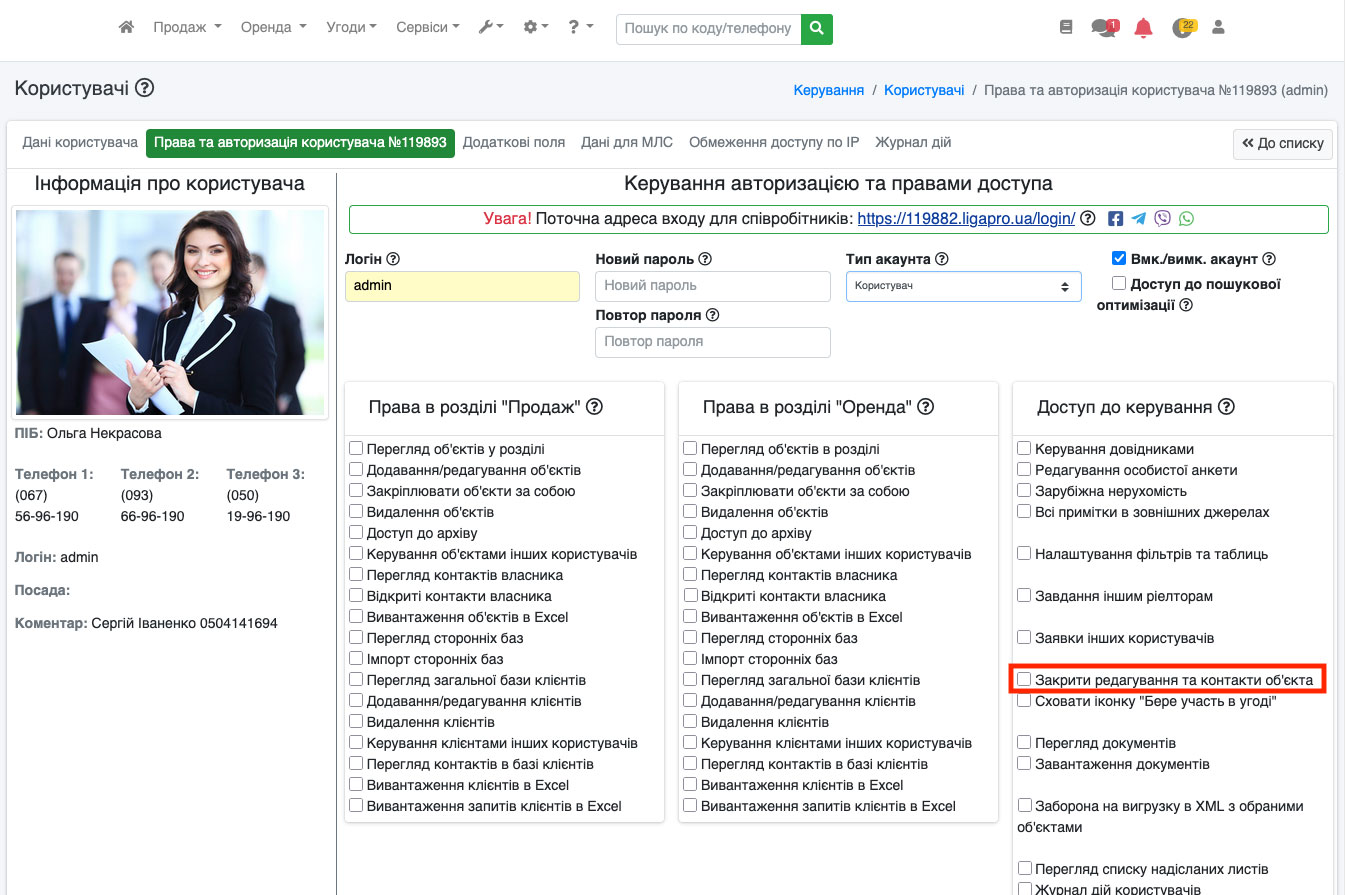Open the ligapro.ua login link

click(966, 219)
